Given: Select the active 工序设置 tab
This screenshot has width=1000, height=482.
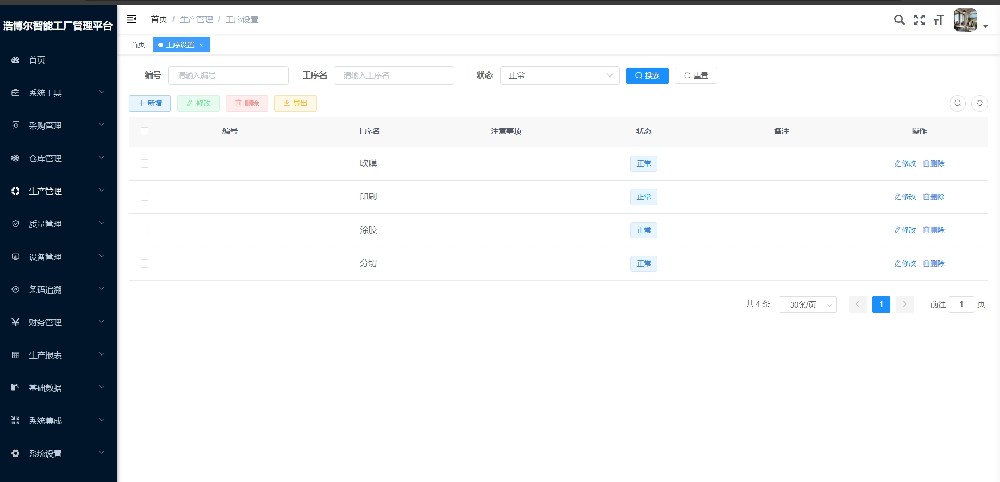Looking at the screenshot, I should pos(181,45).
